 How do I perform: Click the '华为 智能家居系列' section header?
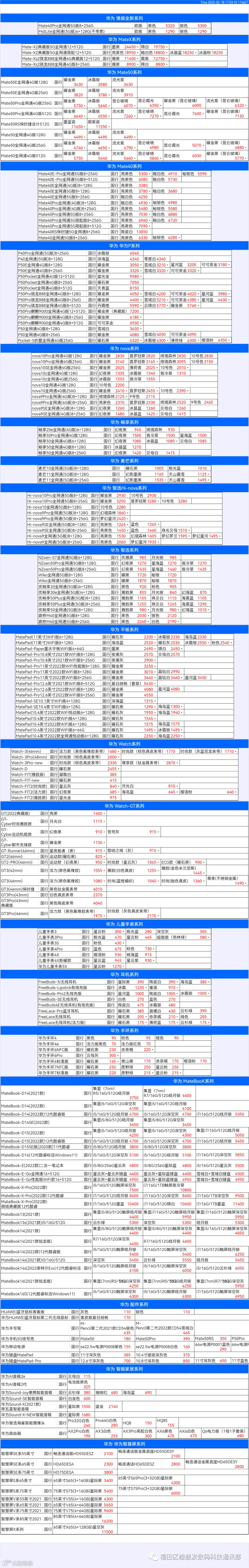pyautogui.click(x=124, y=1369)
